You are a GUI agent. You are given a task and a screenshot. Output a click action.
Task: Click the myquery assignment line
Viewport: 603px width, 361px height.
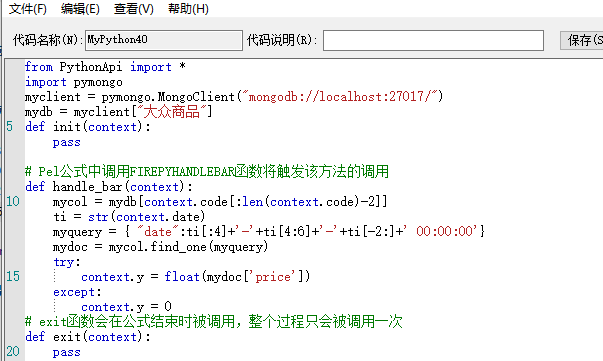(x=269, y=231)
